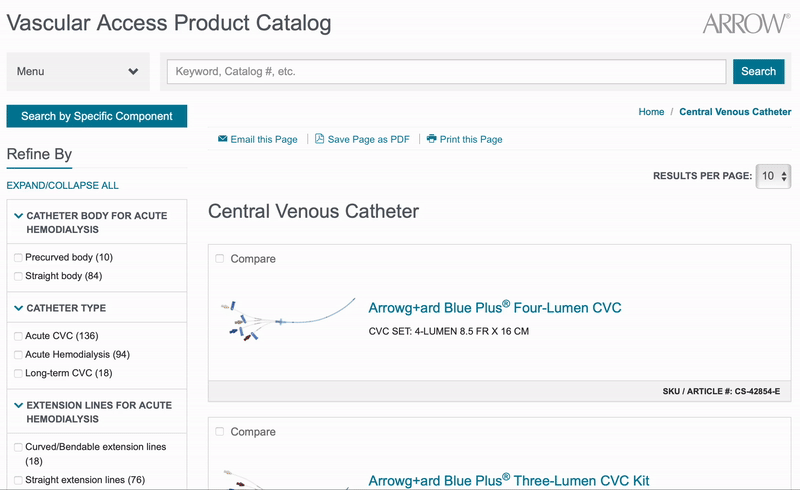Open Arrowg+ard Blue Plus Four-Lumen CVC link

[495, 307]
